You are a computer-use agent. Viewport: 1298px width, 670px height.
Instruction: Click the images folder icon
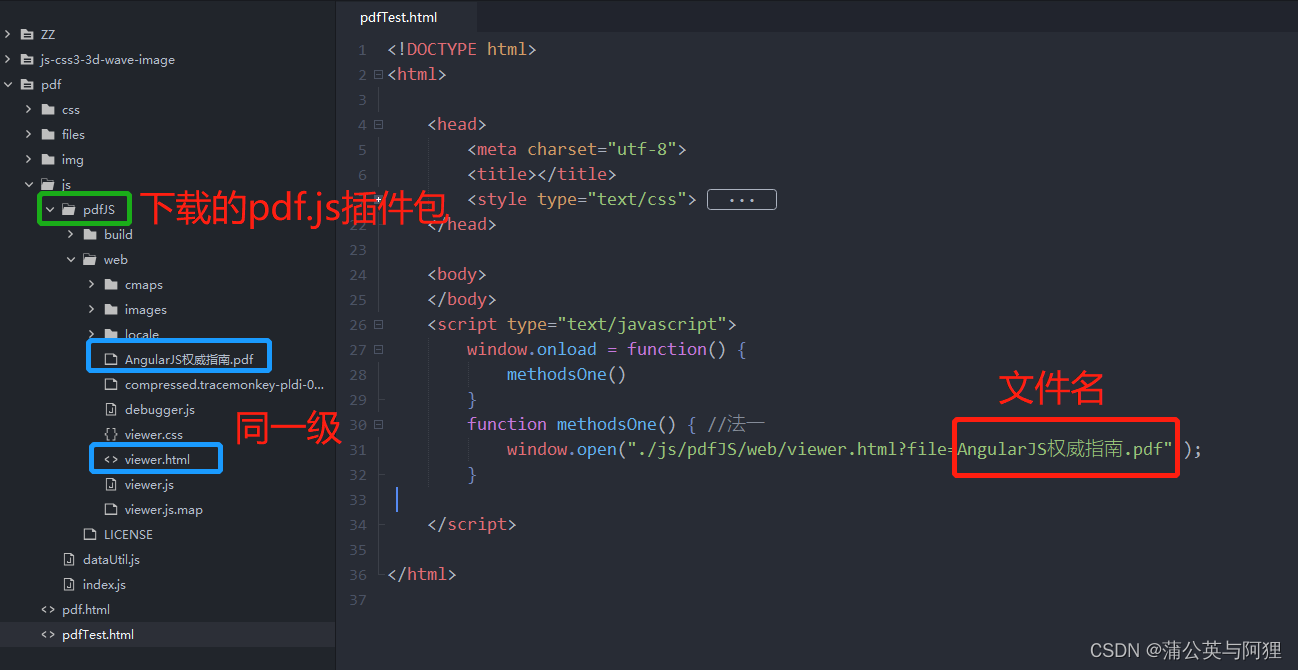click(111, 309)
